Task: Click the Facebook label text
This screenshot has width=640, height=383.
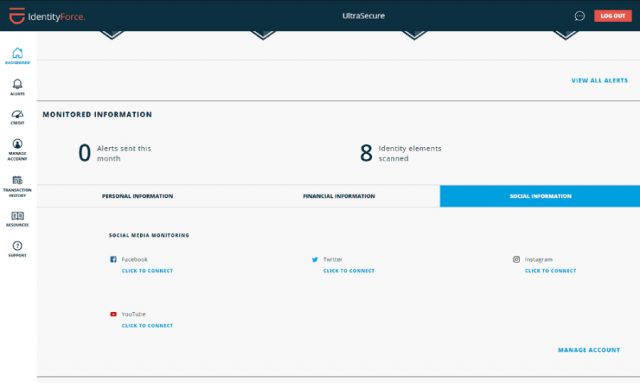Action: click(134, 259)
